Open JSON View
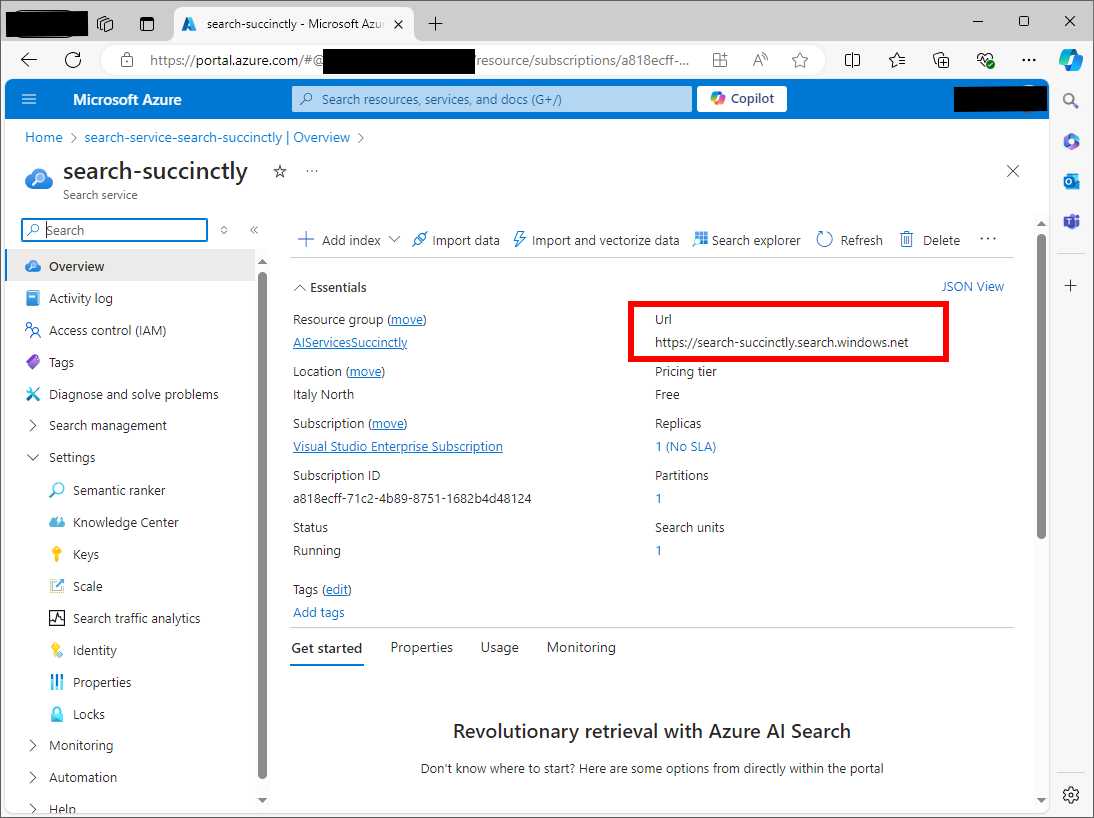1094x818 pixels. coord(972,287)
